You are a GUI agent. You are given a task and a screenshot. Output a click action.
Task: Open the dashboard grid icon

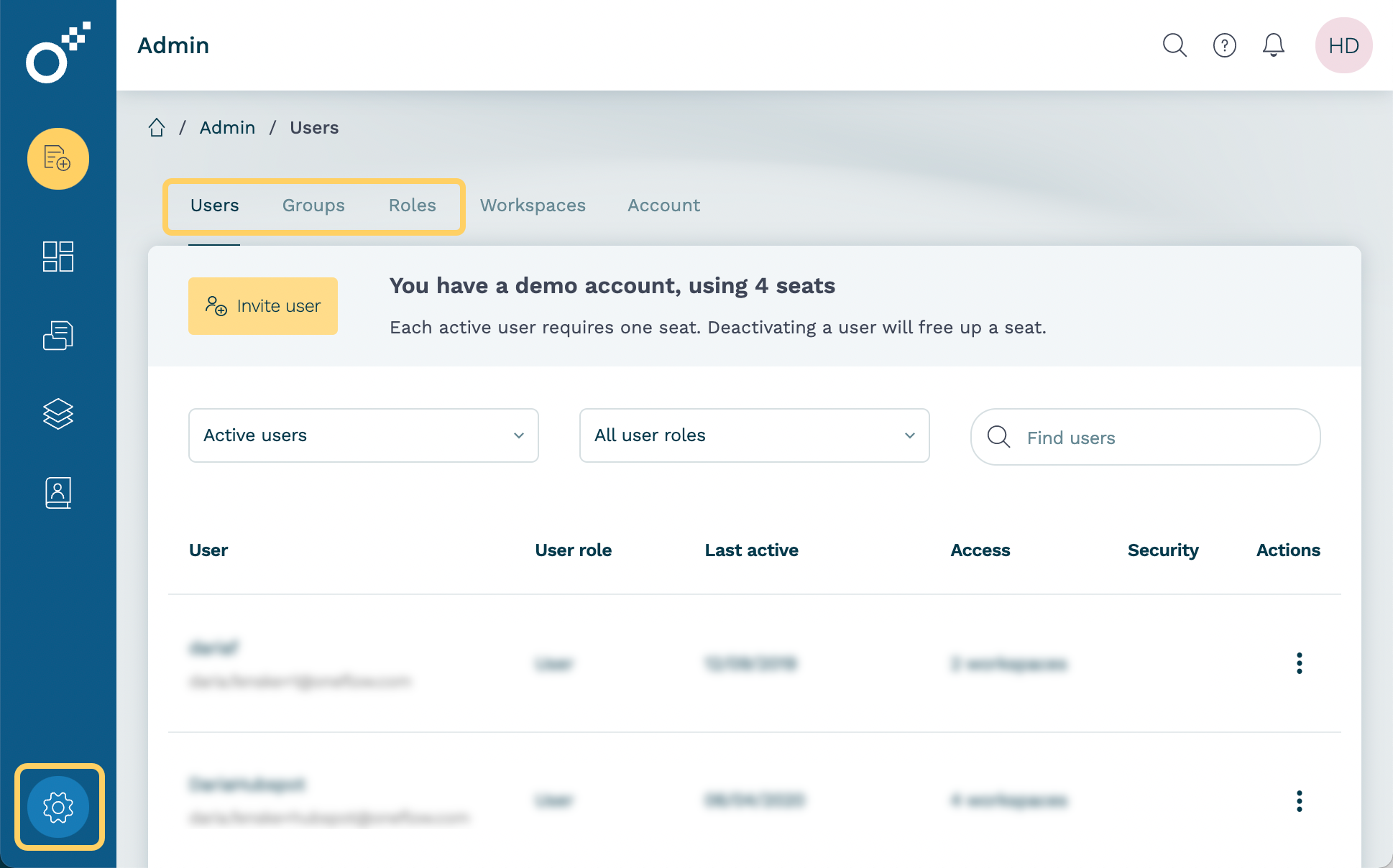(58, 257)
